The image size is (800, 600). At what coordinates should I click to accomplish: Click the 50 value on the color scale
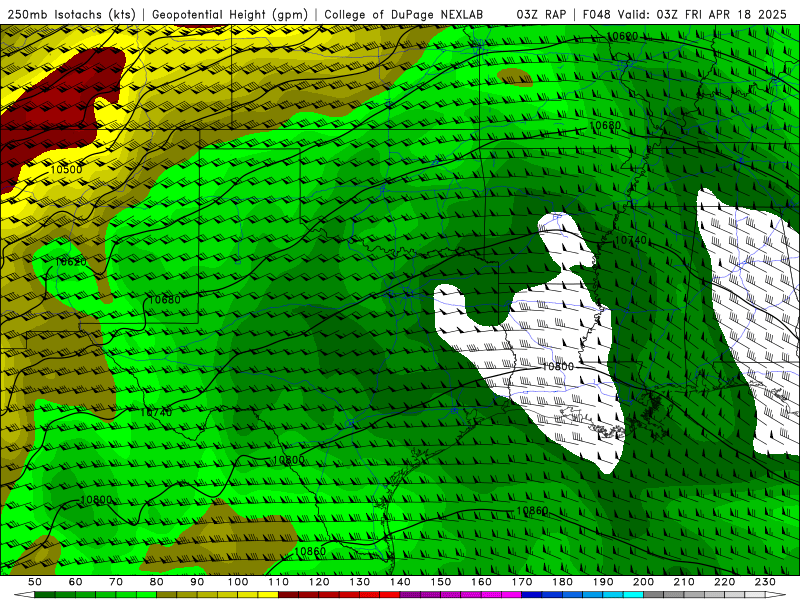pyautogui.click(x=35, y=582)
